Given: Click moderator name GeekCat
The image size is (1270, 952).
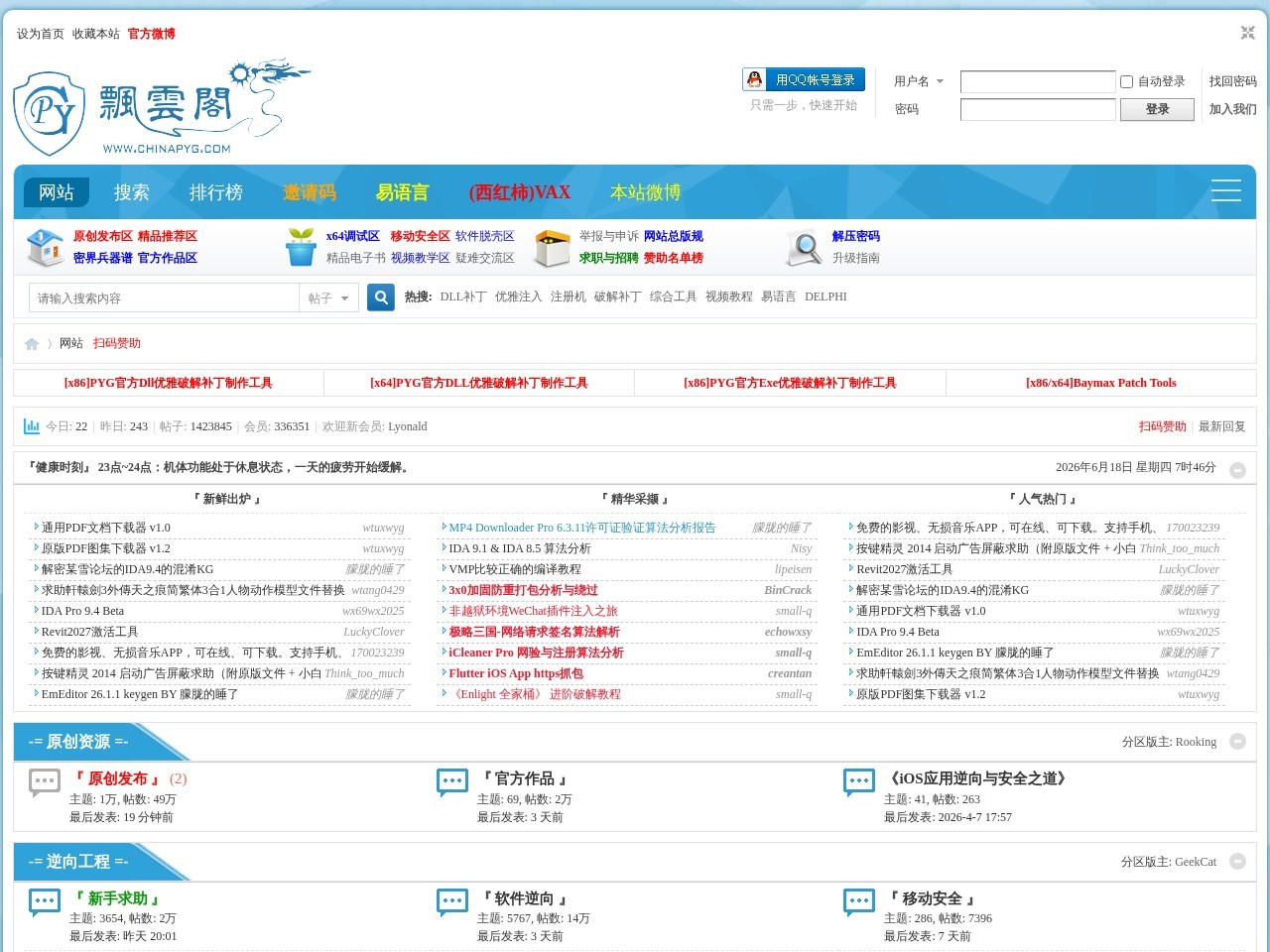Looking at the screenshot, I should point(1196,862).
